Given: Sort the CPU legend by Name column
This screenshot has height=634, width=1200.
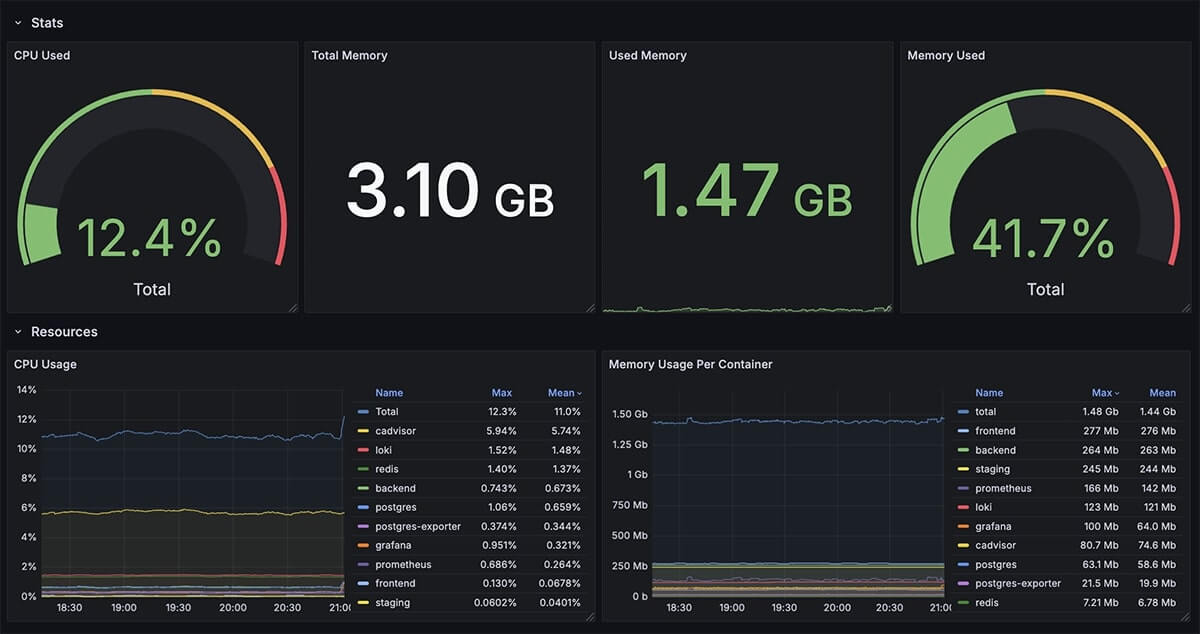Looking at the screenshot, I should tap(389, 392).
